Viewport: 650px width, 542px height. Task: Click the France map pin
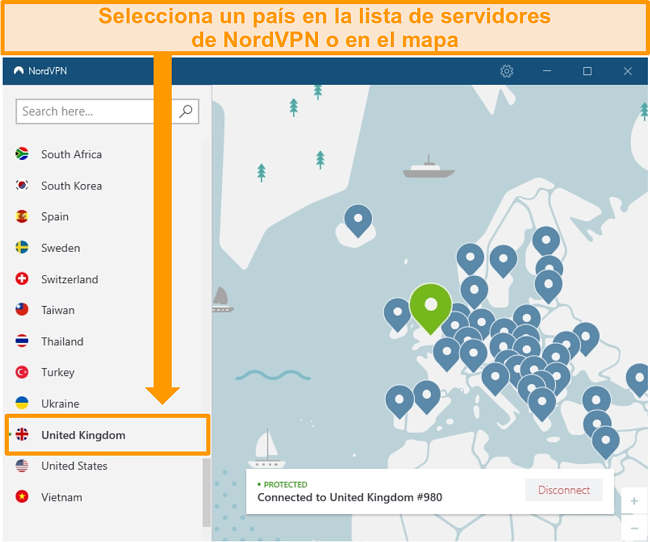coord(446,354)
